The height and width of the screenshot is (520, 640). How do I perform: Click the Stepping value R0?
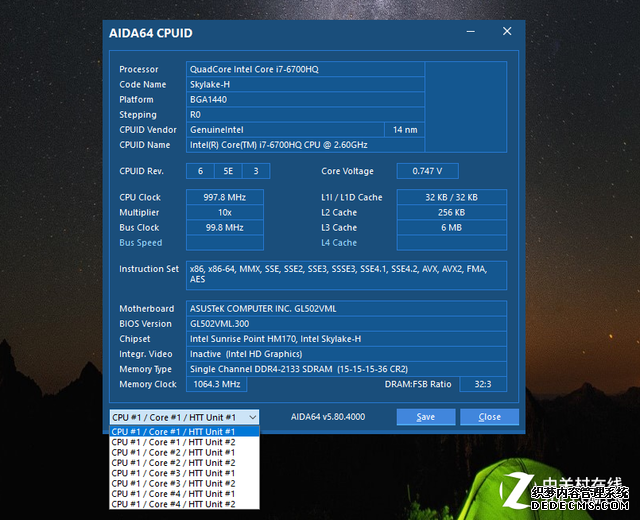click(x=305, y=114)
